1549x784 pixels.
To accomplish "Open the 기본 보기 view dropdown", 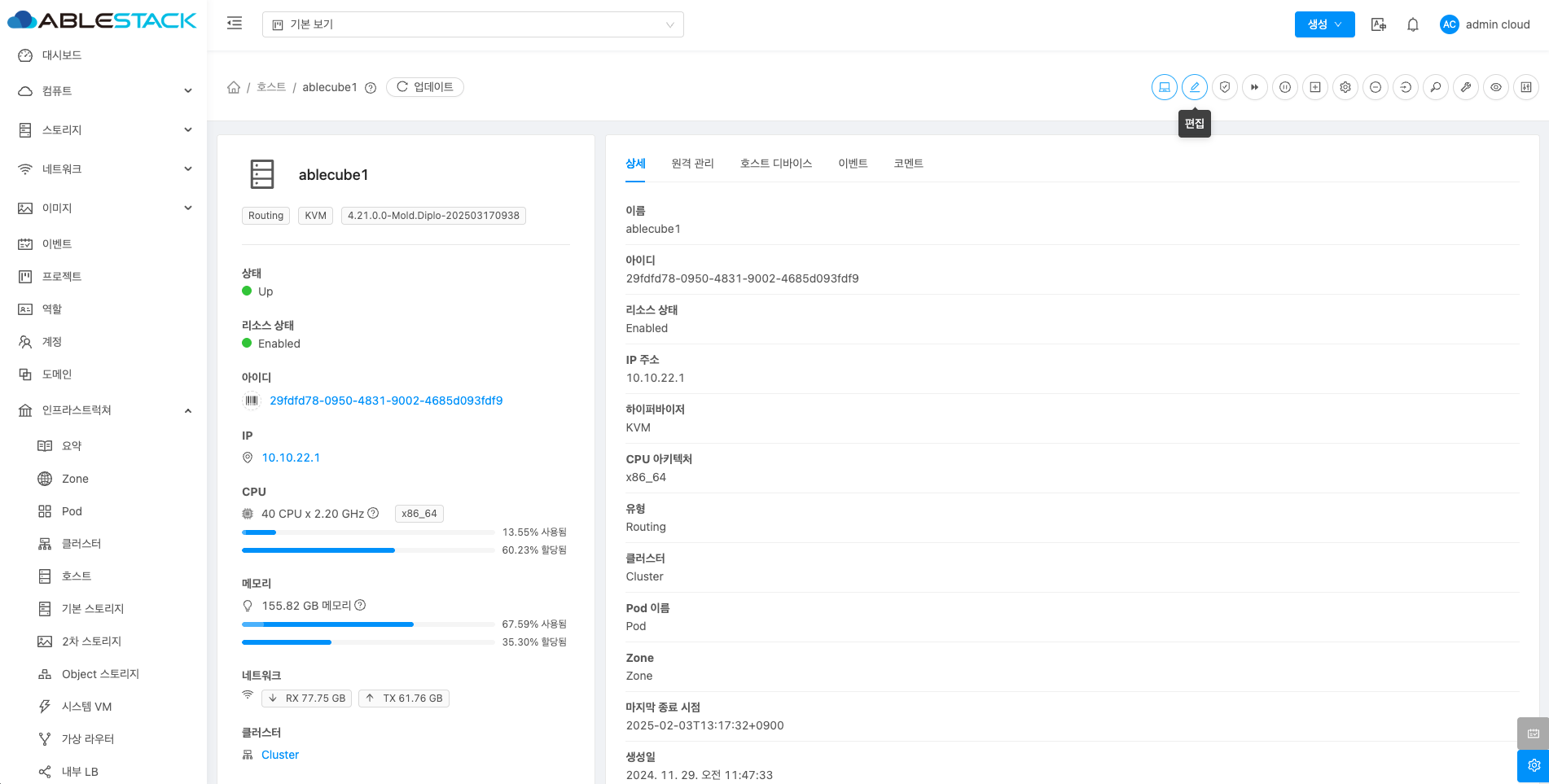I will click(x=472, y=24).
